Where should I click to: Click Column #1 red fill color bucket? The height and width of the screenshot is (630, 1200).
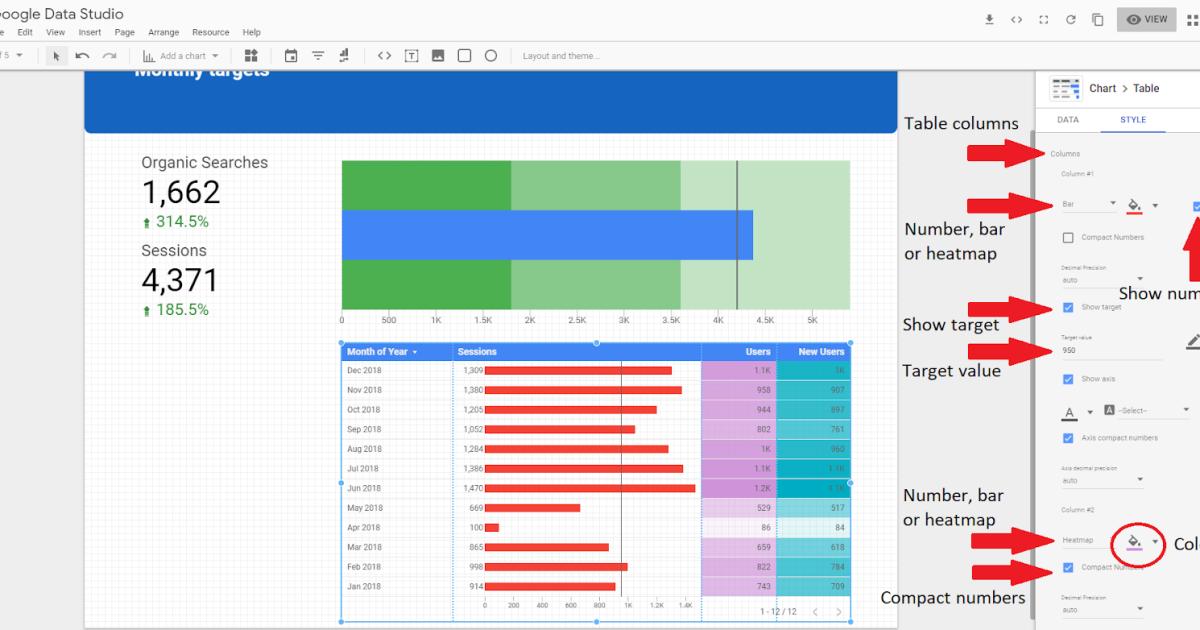[x=1134, y=205]
